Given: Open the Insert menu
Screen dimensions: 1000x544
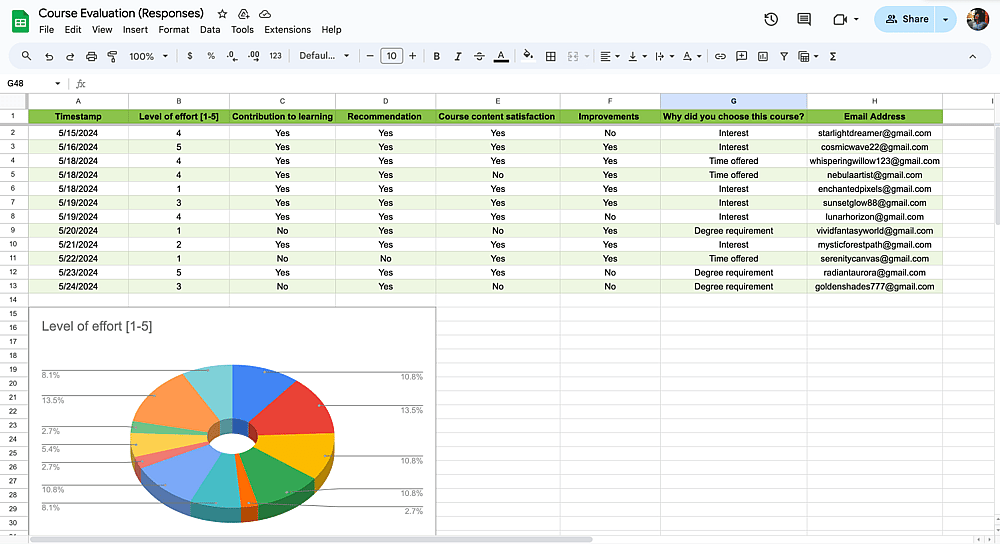Looking at the screenshot, I should [135, 29].
